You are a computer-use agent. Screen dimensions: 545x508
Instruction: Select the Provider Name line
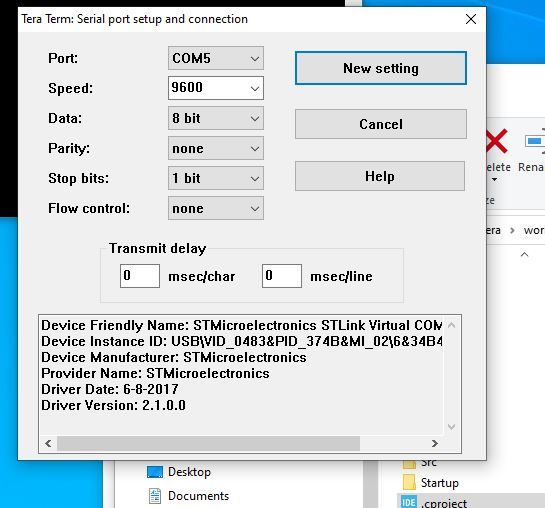[155, 374]
